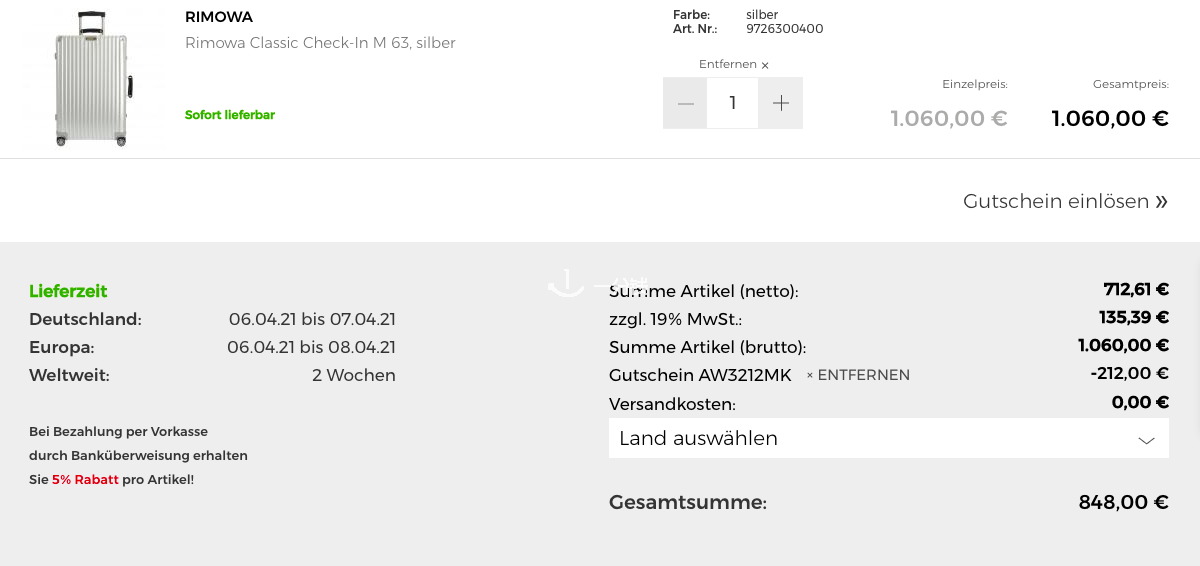This screenshot has width=1200, height=566.
Task: Click the Gesamtpreis value 1.060,00 €
Action: pyautogui.click(x=1110, y=118)
